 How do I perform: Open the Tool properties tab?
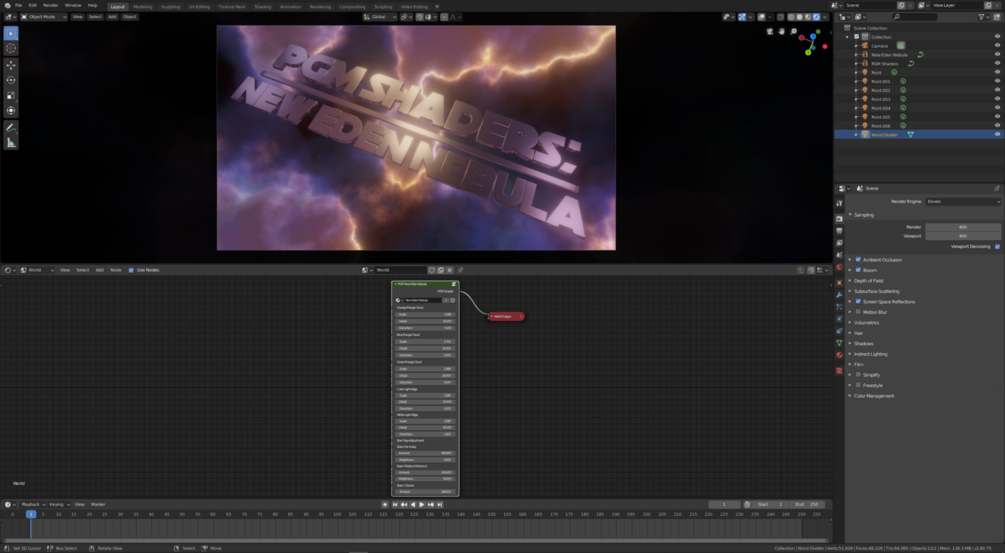(839, 203)
